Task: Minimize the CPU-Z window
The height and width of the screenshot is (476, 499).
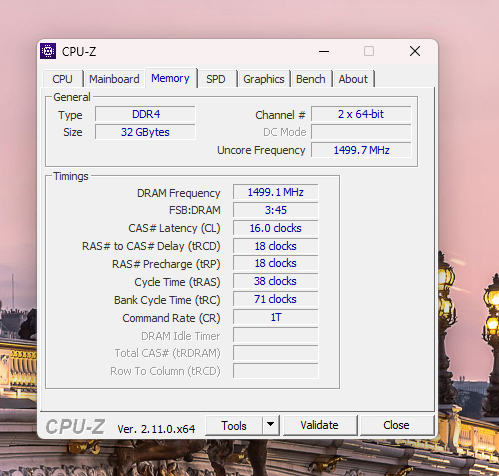Action: pyautogui.click(x=324, y=51)
